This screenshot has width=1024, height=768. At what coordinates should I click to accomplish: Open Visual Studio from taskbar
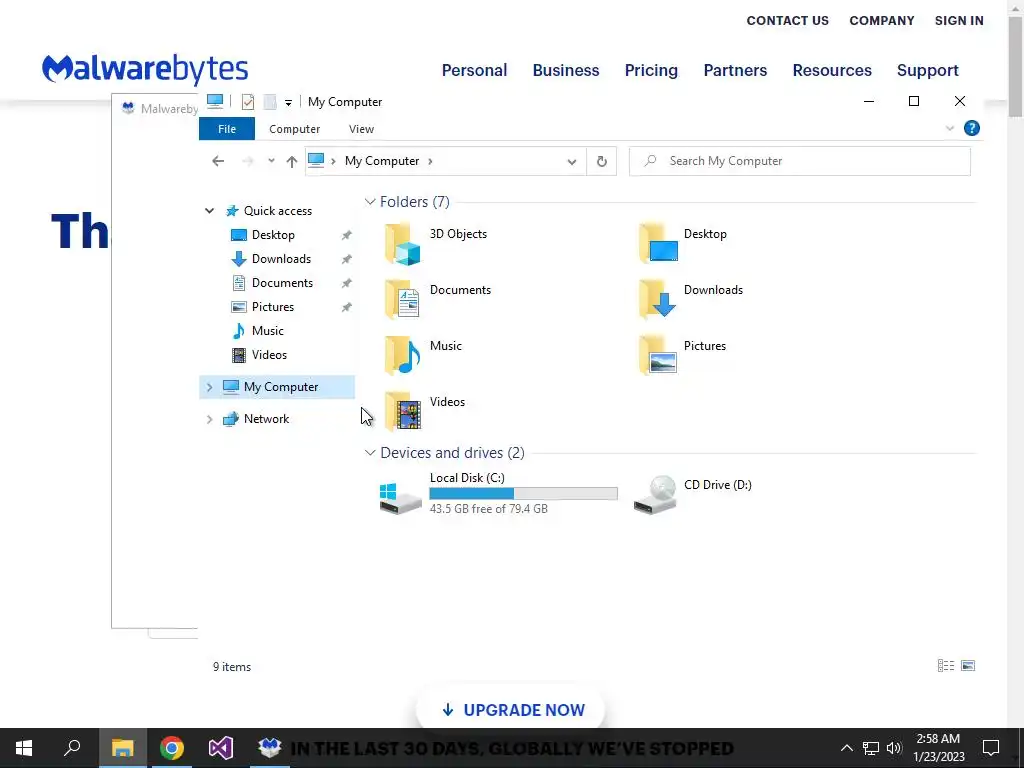pyautogui.click(x=221, y=748)
